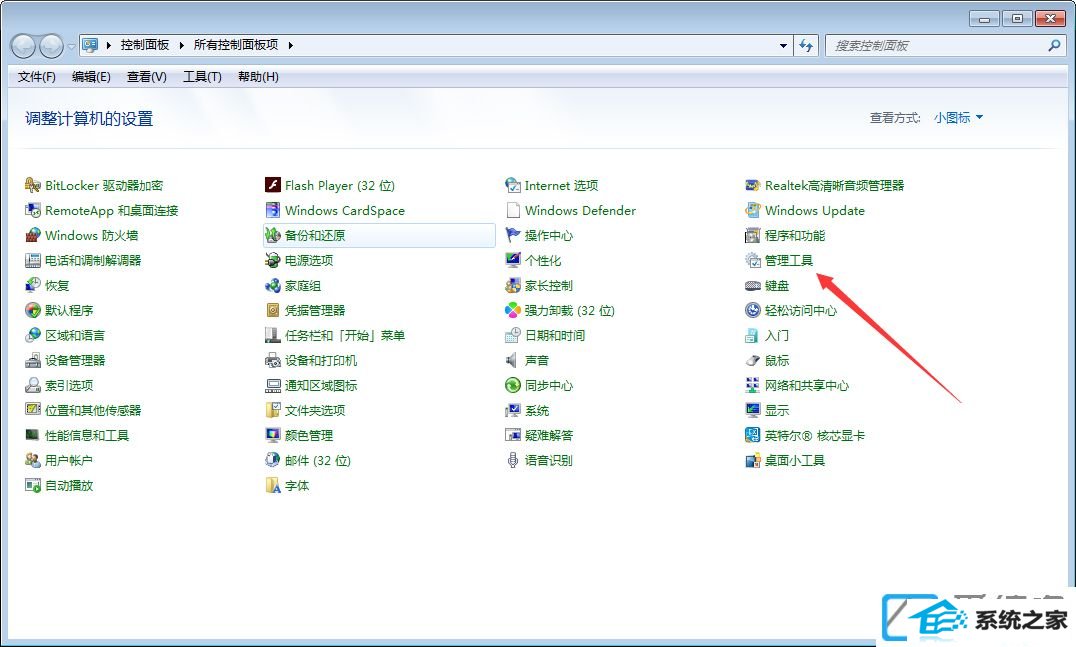Click 所有控制面板项 in the address breadcrumb
Viewport: 1076px width, 647px height.
(x=235, y=45)
